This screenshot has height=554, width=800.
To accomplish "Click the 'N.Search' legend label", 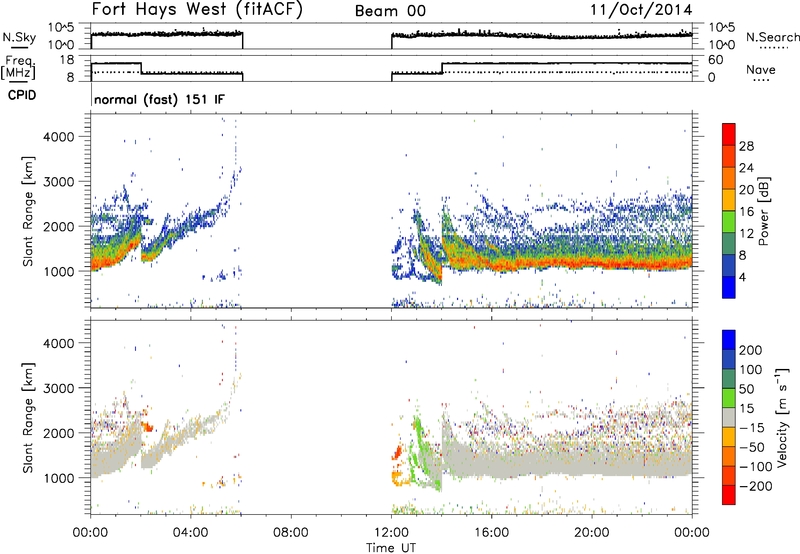I will 772,37.
